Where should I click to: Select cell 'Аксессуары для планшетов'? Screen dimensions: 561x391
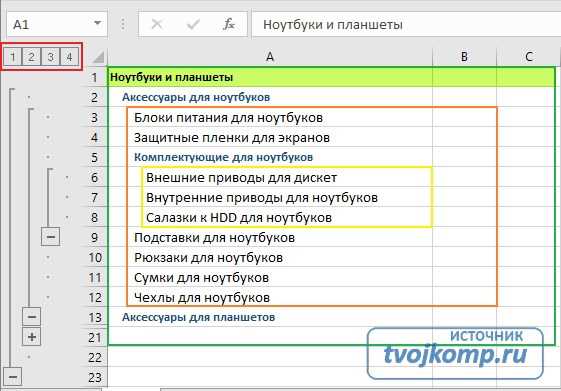(x=270, y=317)
